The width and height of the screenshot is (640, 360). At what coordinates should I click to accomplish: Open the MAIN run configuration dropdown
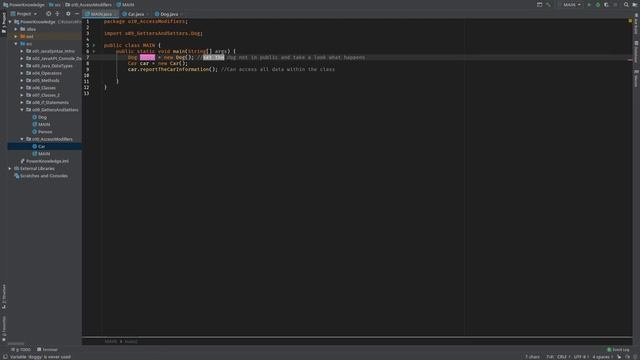point(571,5)
